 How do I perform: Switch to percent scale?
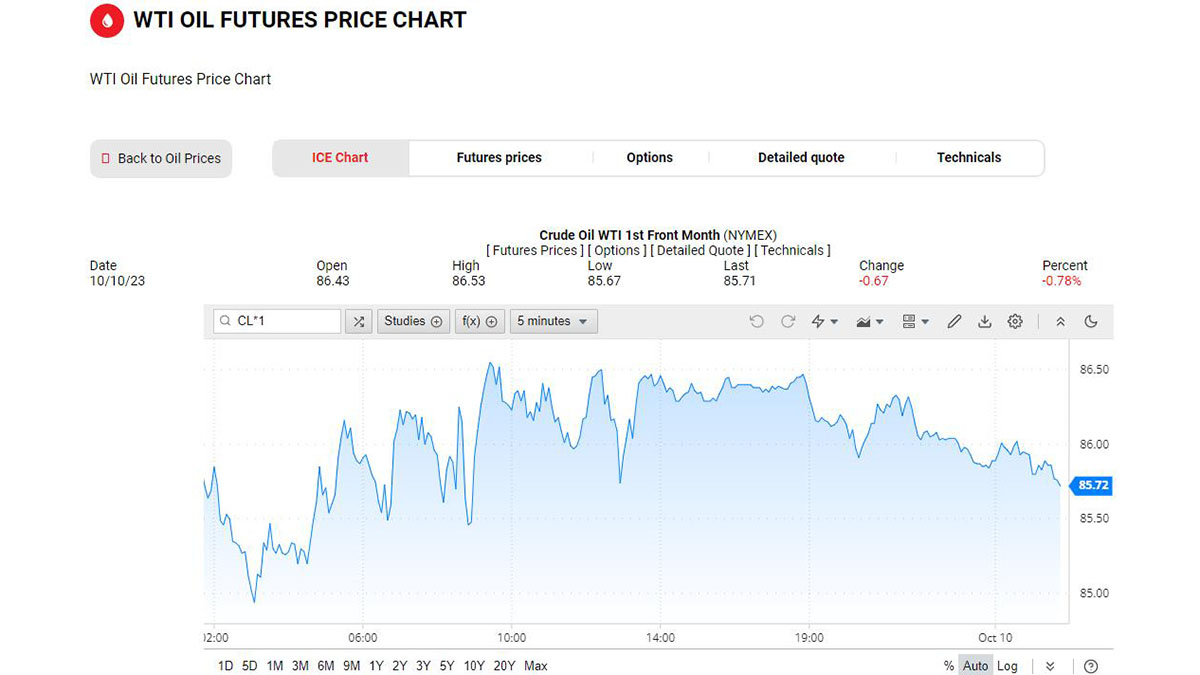[948, 666]
